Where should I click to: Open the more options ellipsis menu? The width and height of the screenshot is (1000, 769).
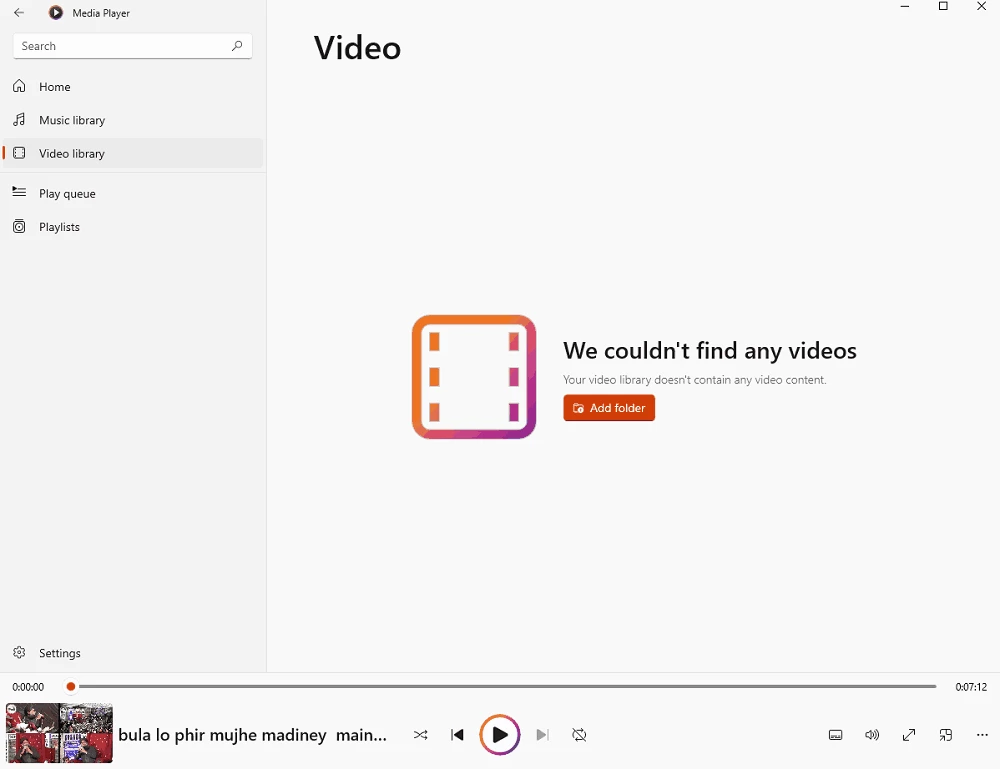[x=982, y=735]
